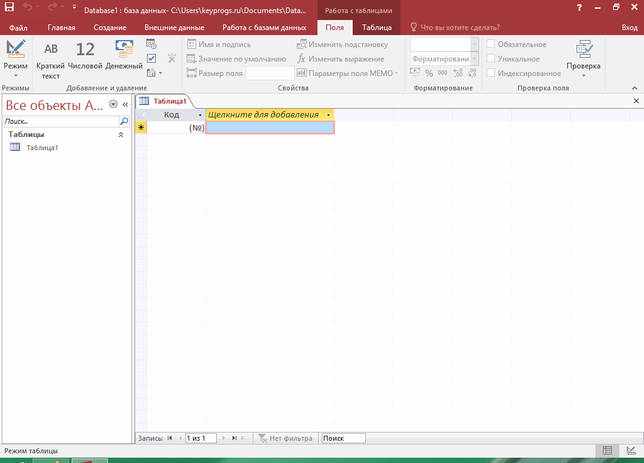Select the Поля ribbon tab
The width and height of the screenshot is (644, 463).
coord(335,28)
